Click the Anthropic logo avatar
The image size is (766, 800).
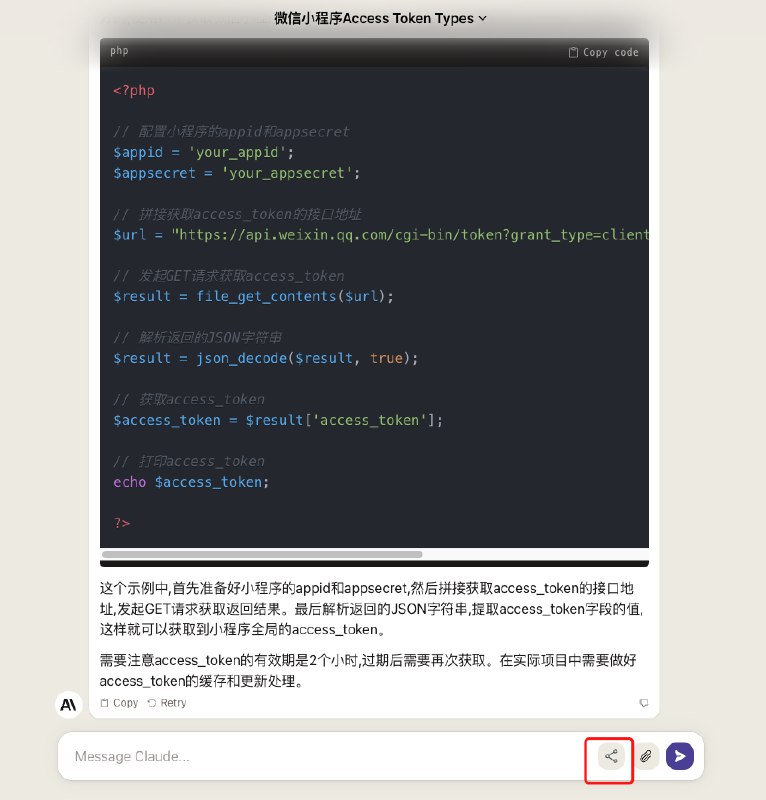pos(68,705)
